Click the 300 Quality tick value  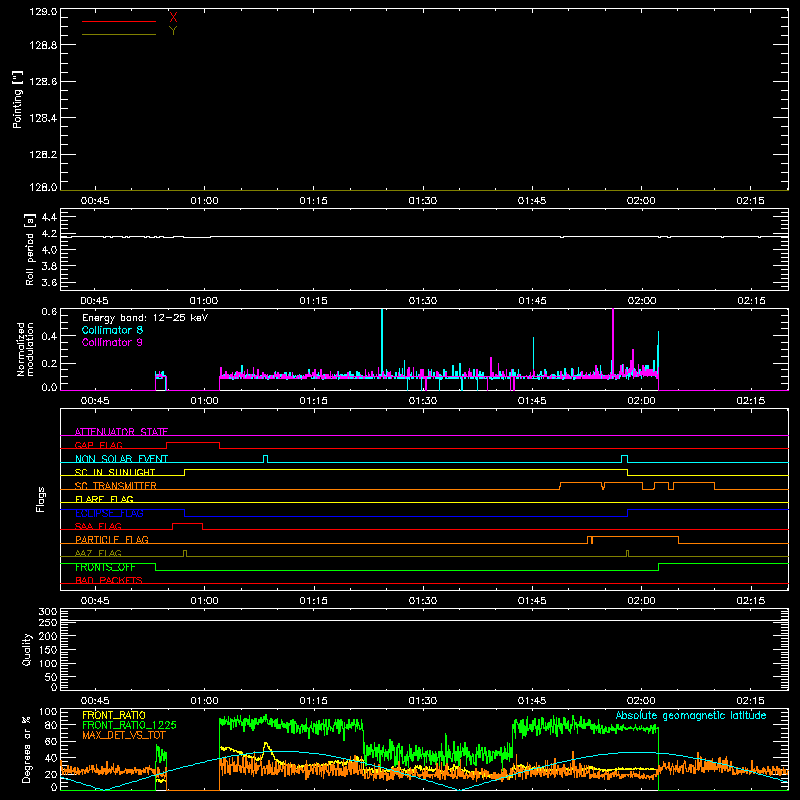point(48,612)
